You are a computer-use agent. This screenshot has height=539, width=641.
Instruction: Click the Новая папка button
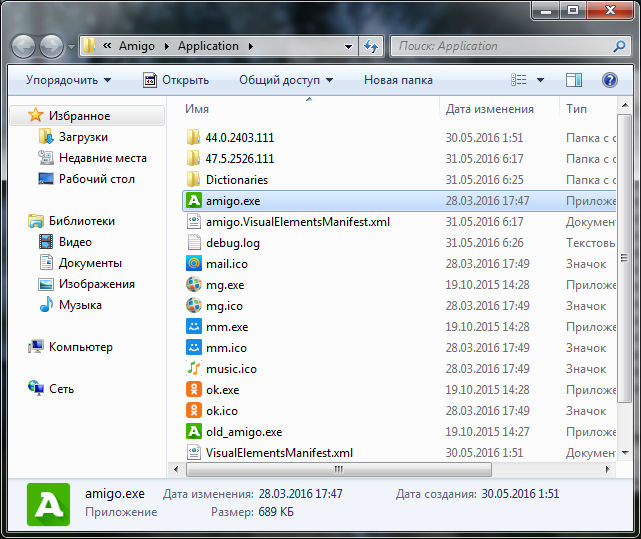398,80
